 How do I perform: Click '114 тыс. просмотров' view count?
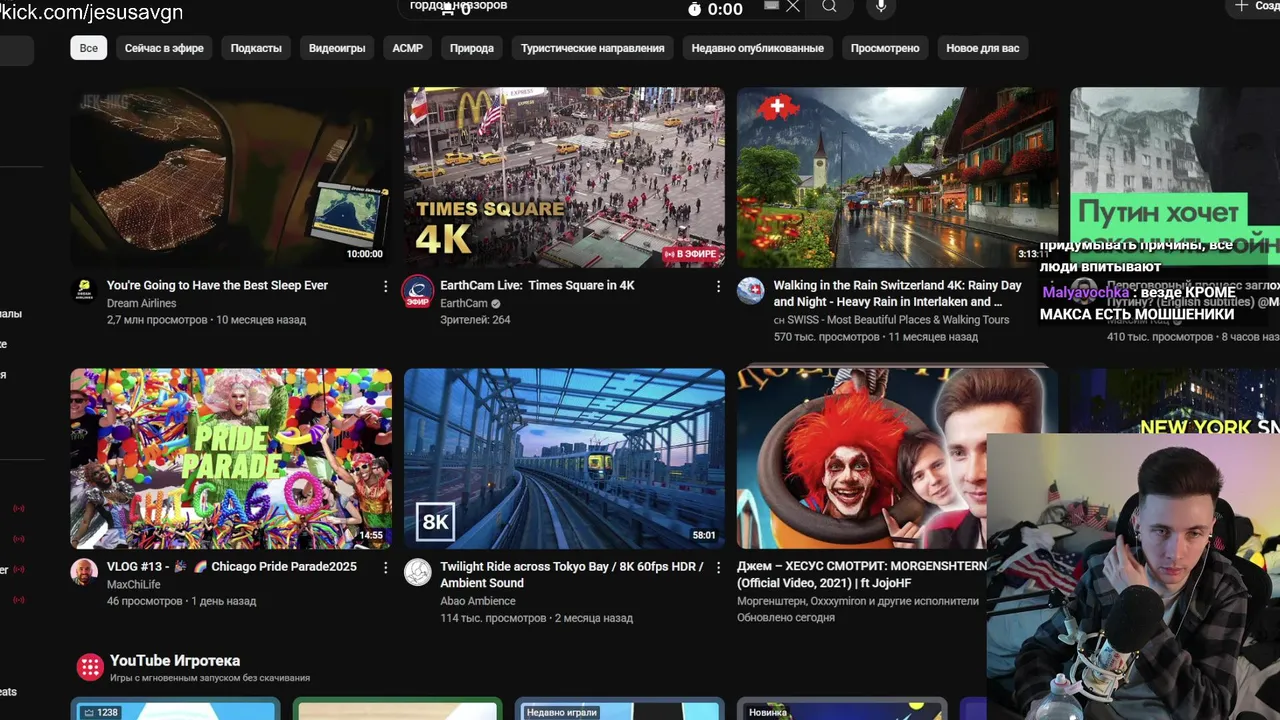click(x=493, y=618)
